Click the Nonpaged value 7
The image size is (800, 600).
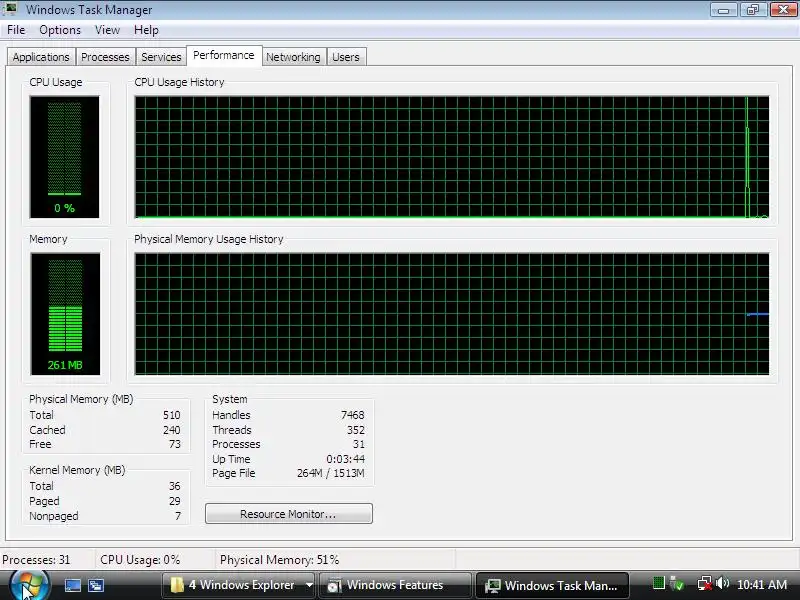178,516
